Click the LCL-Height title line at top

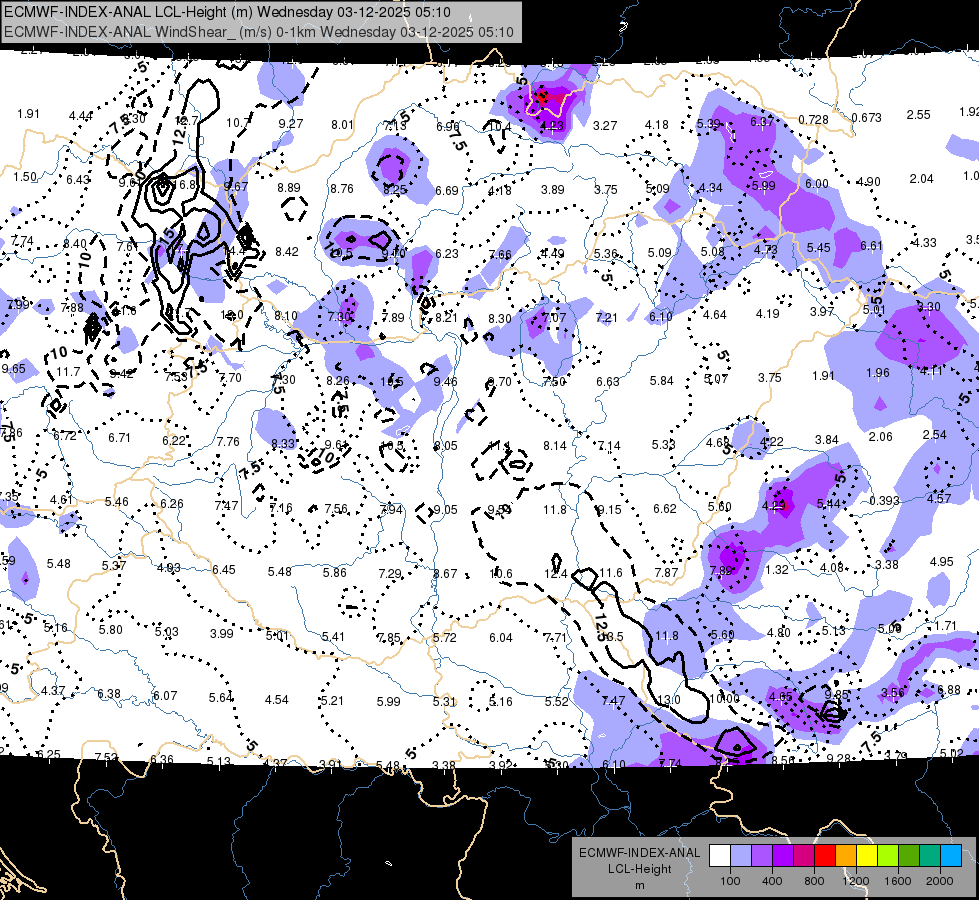pyautogui.click(x=227, y=12)
